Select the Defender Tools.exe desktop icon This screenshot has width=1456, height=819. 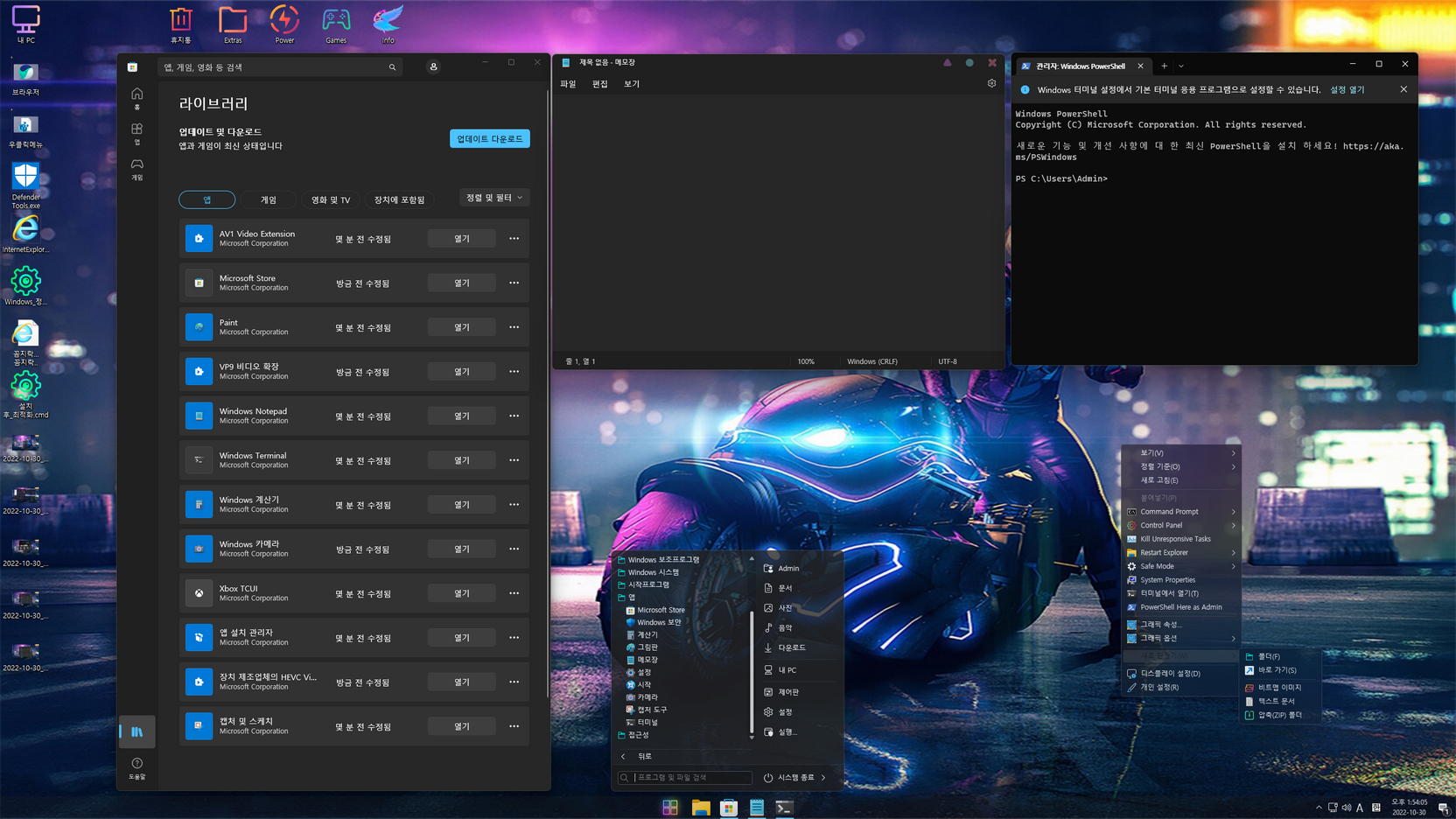[25, 185]
